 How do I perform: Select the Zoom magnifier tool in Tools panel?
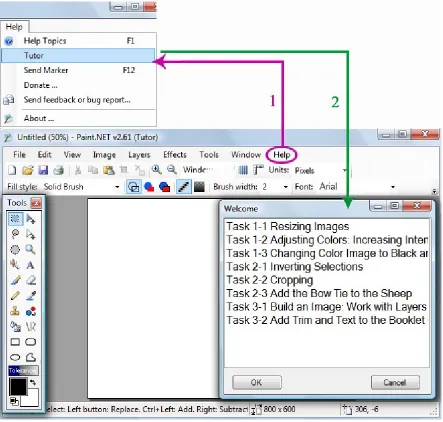pos(31,249)
